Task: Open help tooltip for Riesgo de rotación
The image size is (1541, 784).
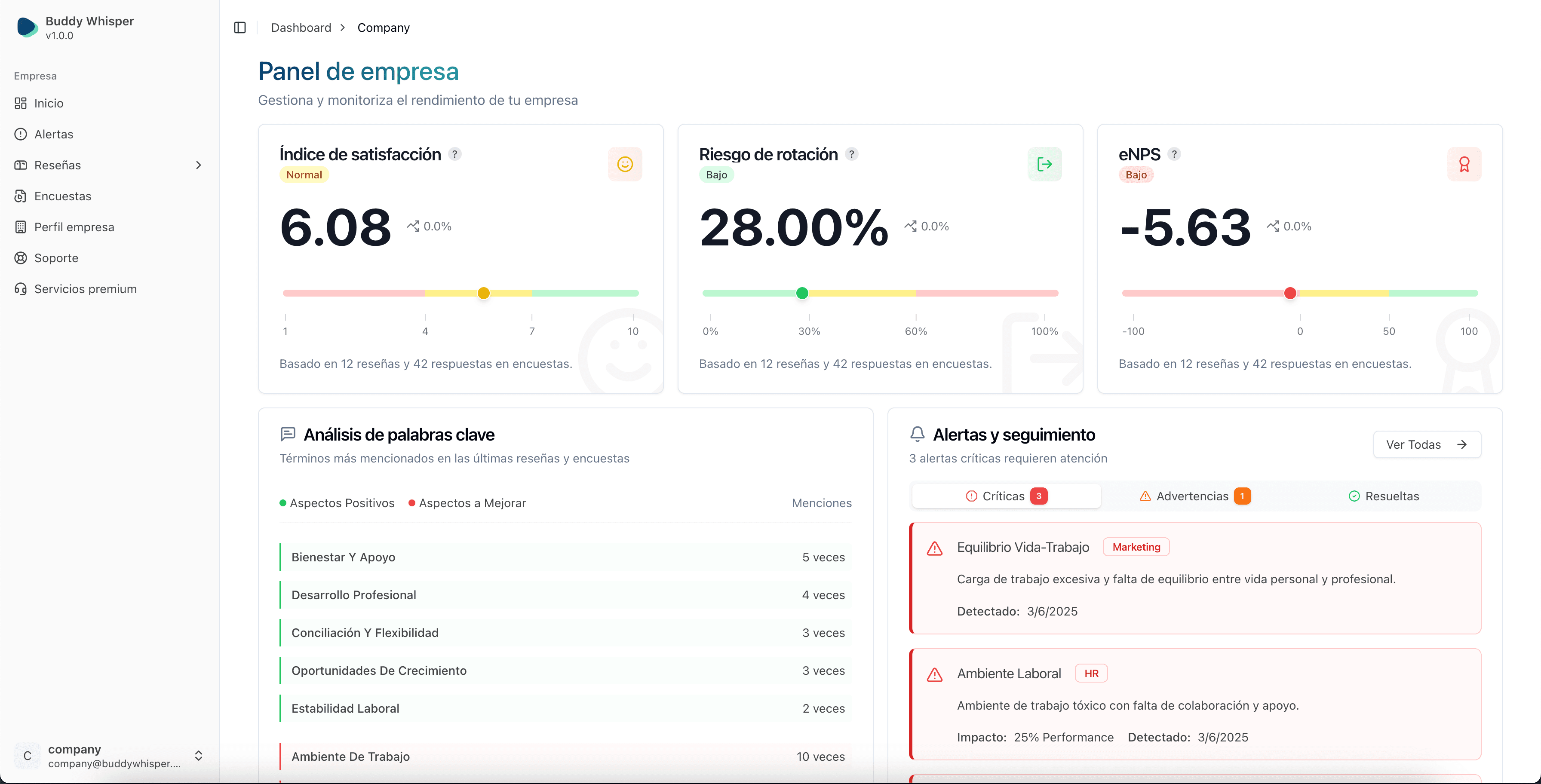Action: tap(852, 154)
